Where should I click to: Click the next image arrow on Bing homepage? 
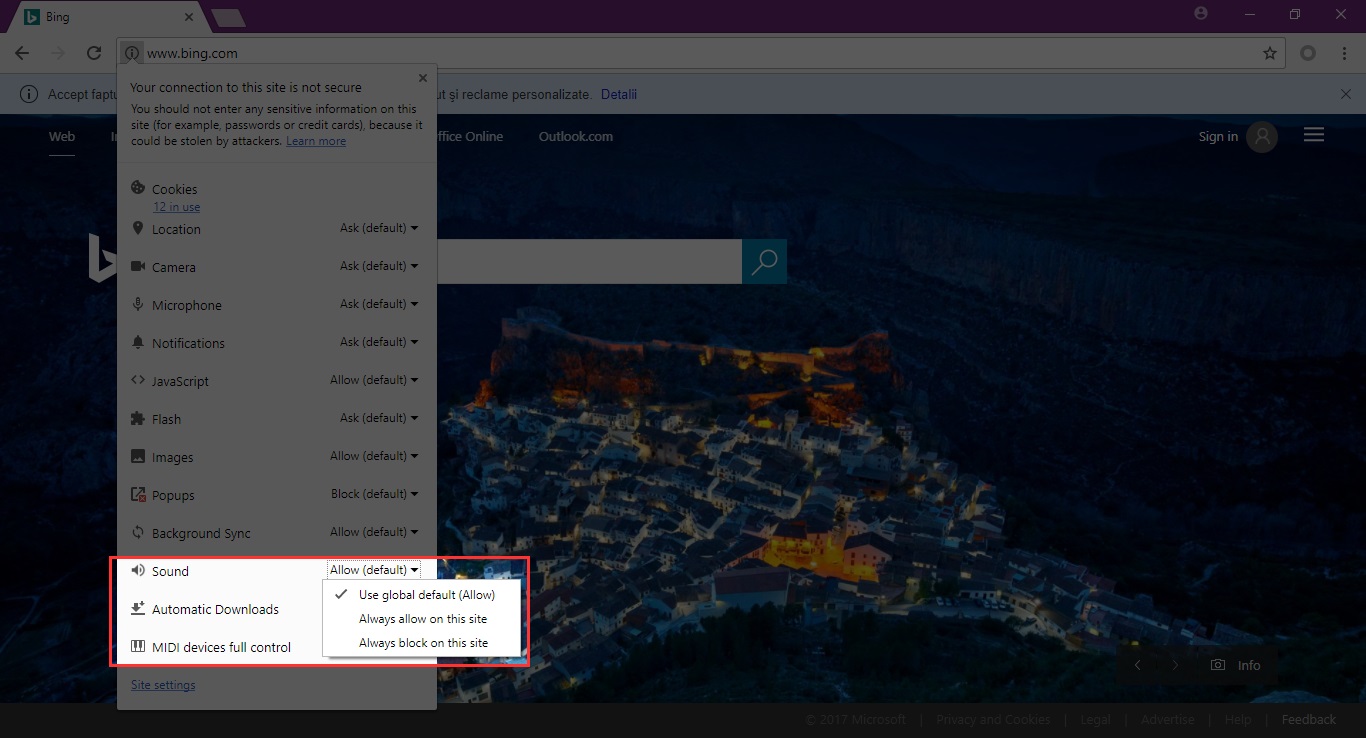coord(1176,665)
